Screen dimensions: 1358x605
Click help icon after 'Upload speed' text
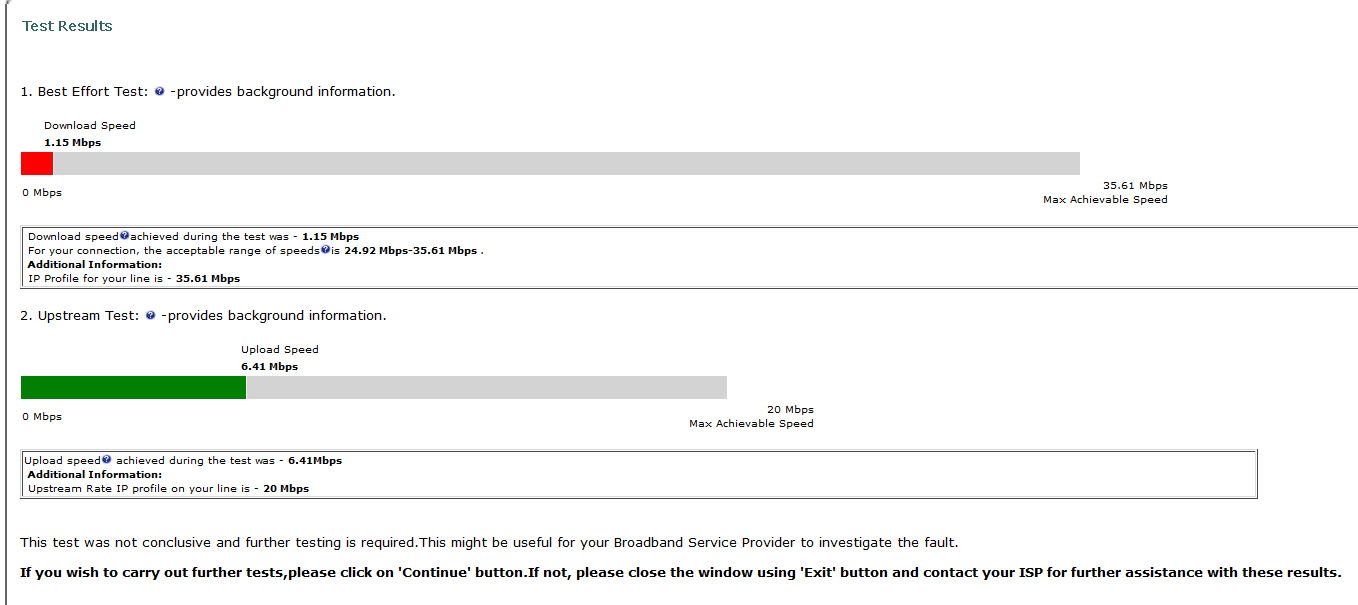(106, 460)
